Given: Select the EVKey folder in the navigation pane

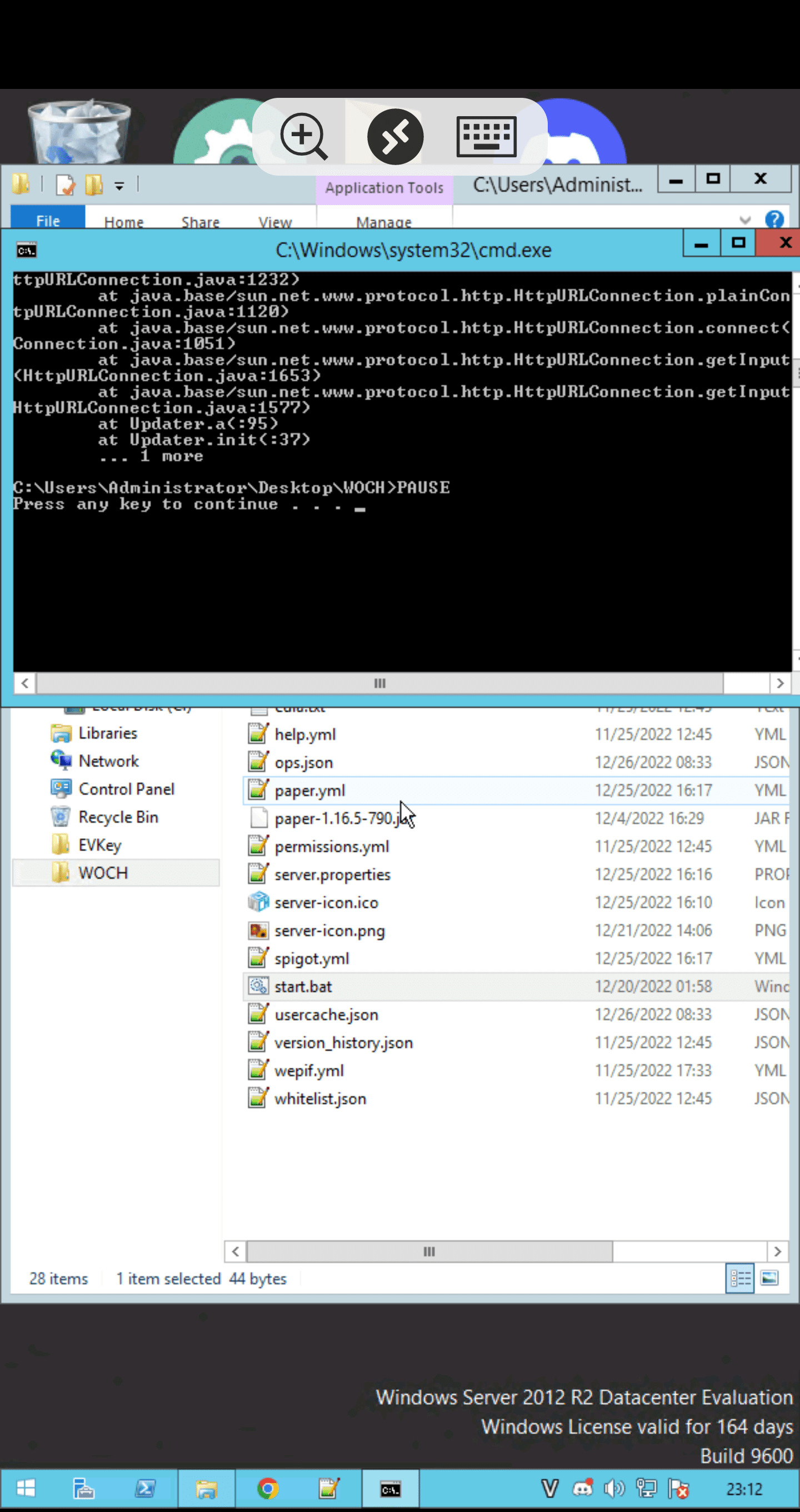Looking at the screenshot, I should 99,845.
